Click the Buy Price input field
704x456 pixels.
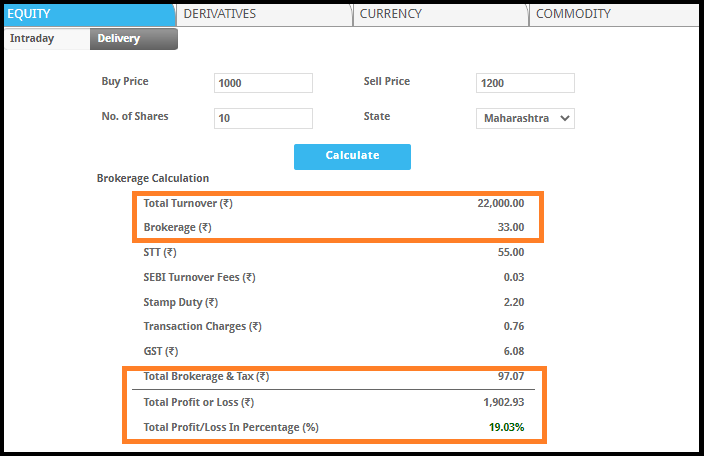click(263, 83)
